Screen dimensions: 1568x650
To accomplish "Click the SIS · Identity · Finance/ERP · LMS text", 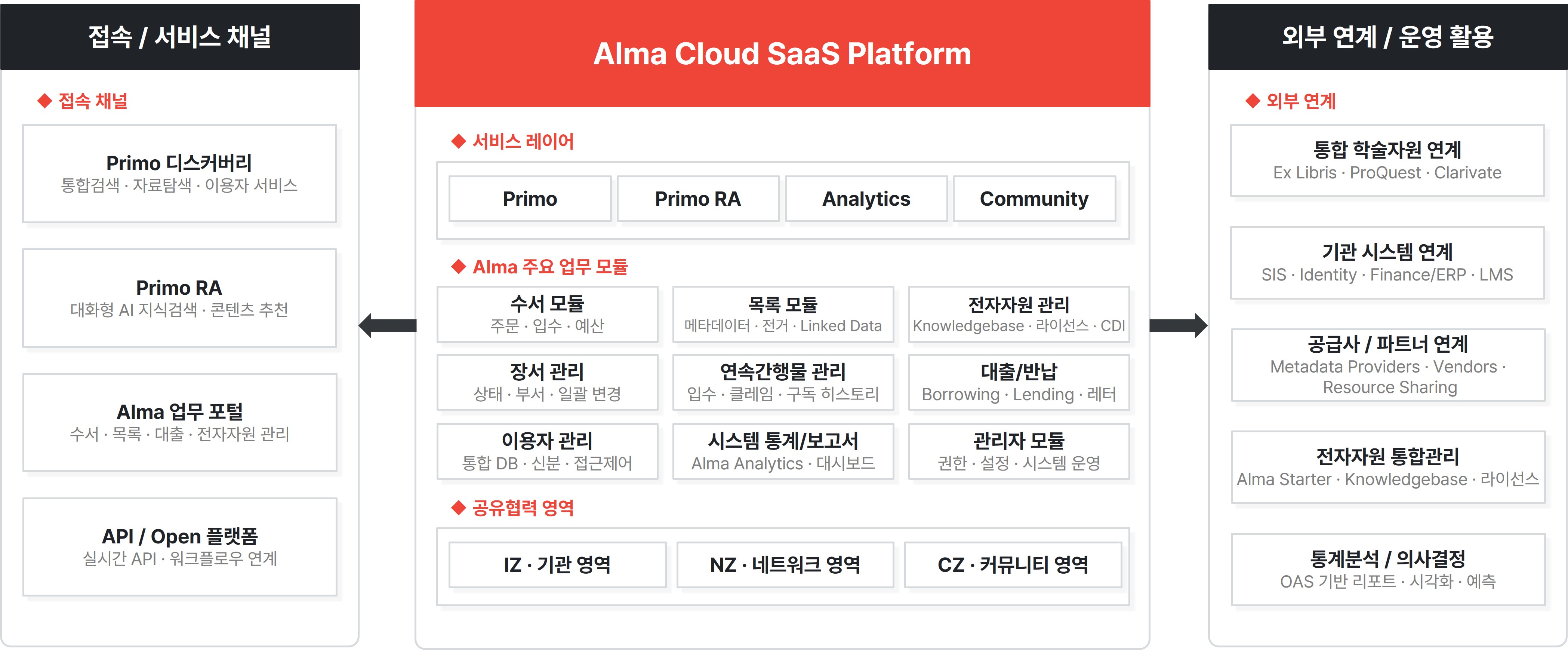I will click(x=1387, y=275).
